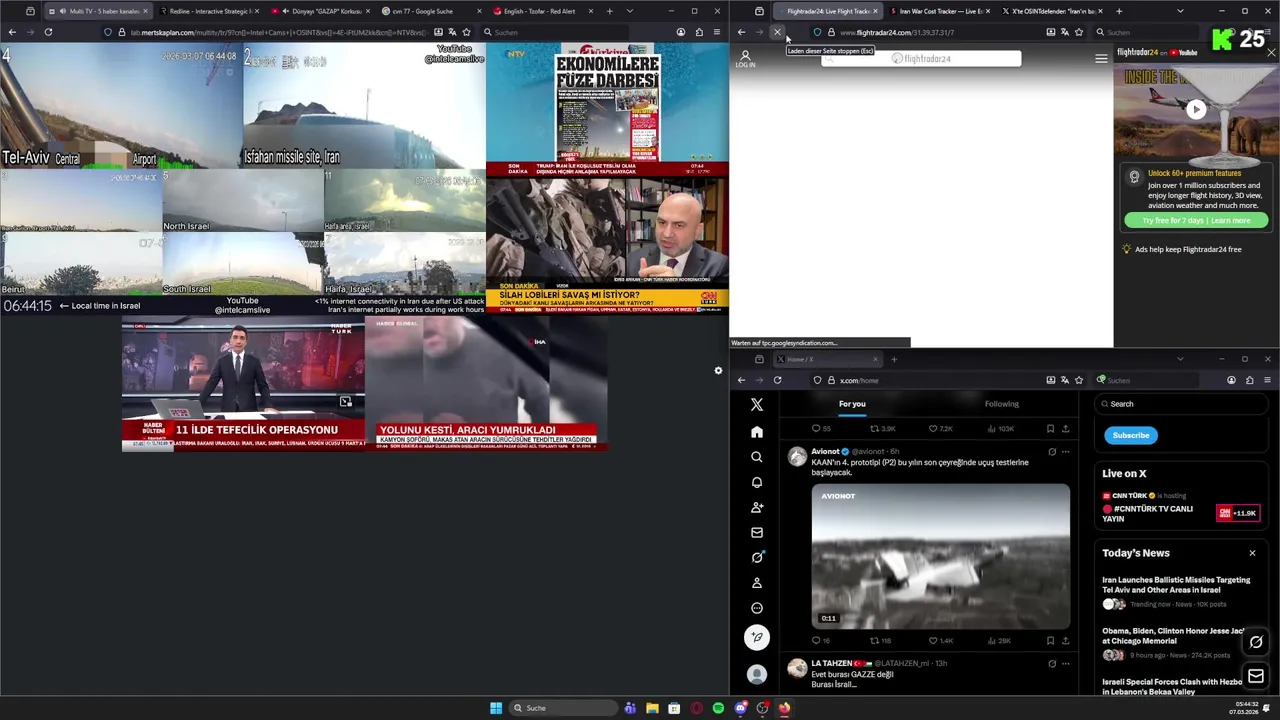Open Firefox menu in X window
1280x720 pixels.
click(1267, 380)
